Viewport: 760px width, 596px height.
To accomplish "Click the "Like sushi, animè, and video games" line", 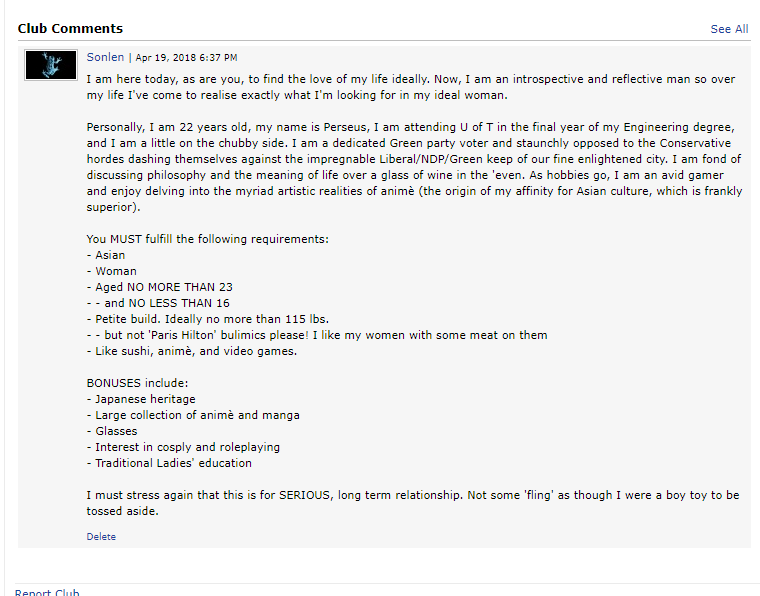I will [x=192, y=351].
